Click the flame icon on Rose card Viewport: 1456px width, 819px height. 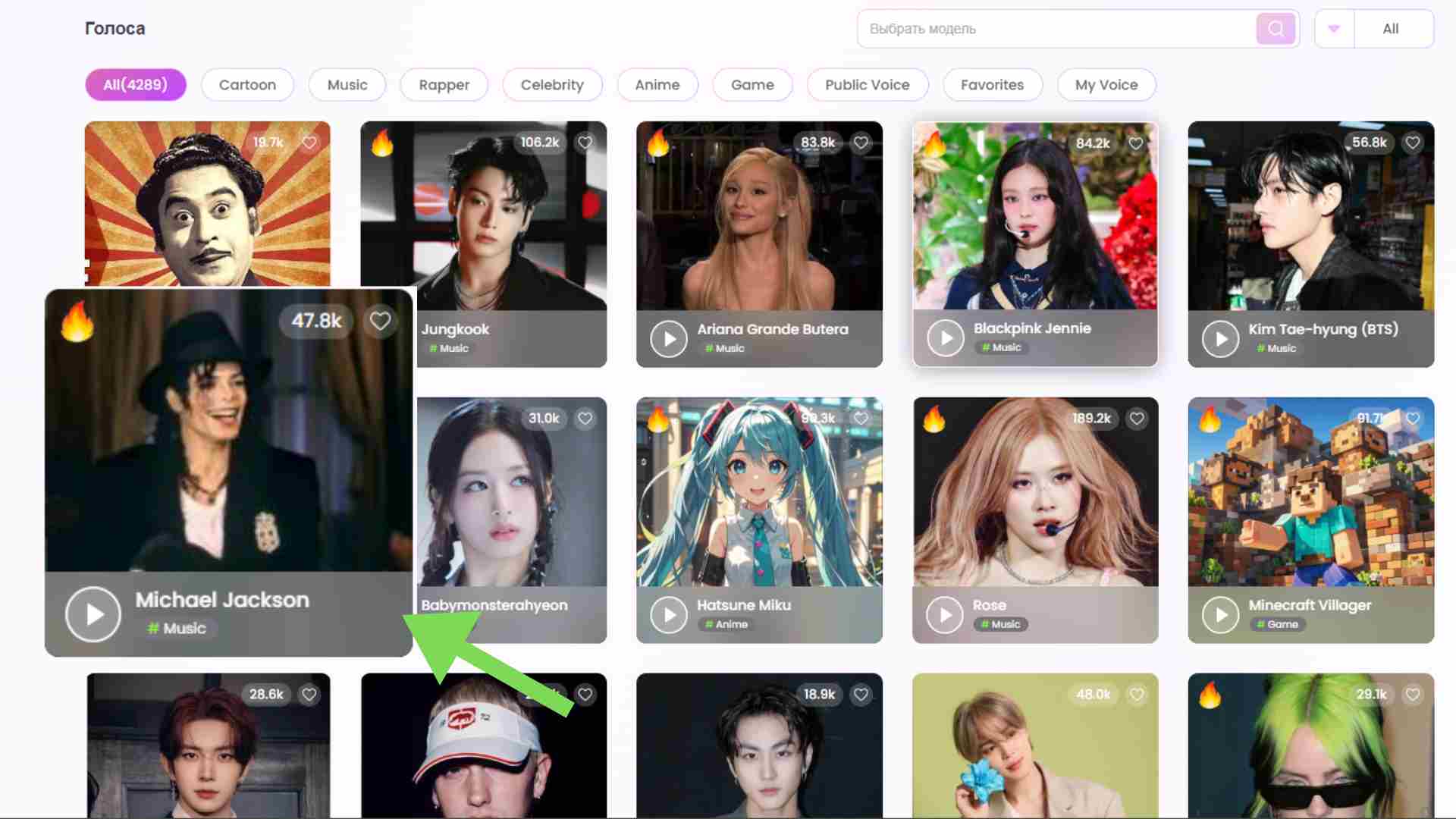click(934, 419)
